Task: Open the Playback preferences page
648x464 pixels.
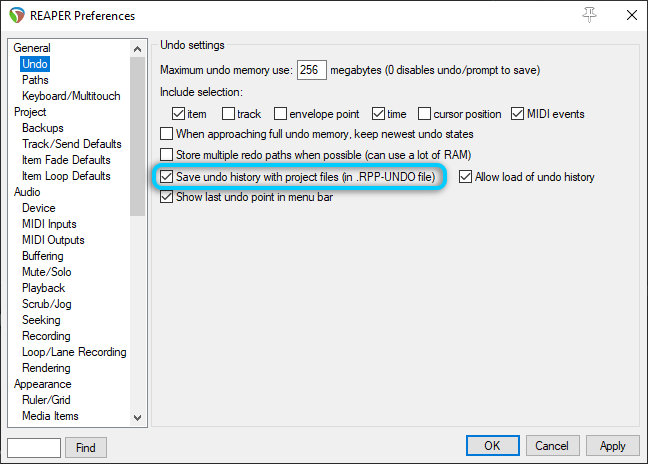Action: coord(43,288)
